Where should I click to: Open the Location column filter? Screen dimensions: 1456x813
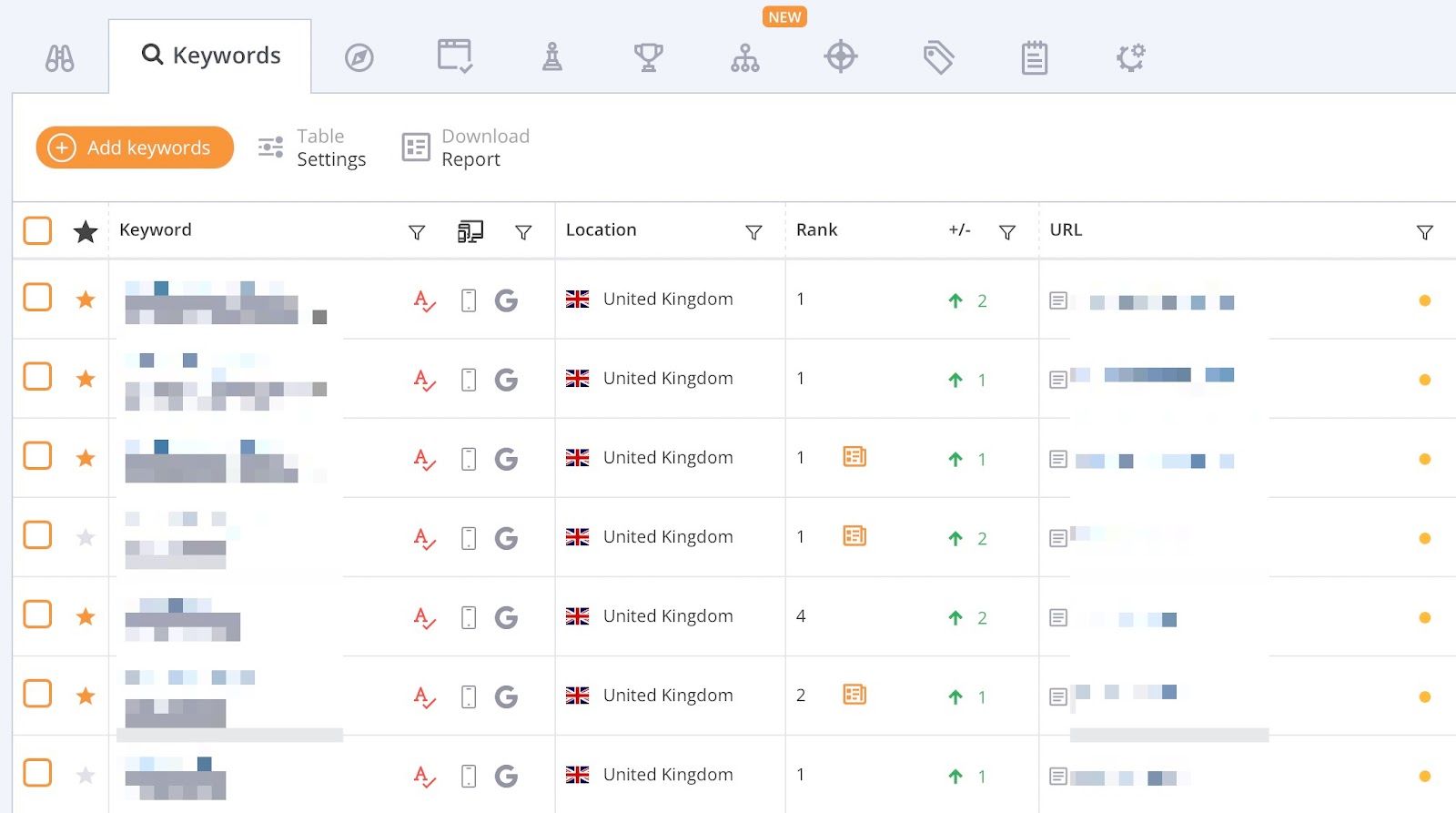click(753, 232)
